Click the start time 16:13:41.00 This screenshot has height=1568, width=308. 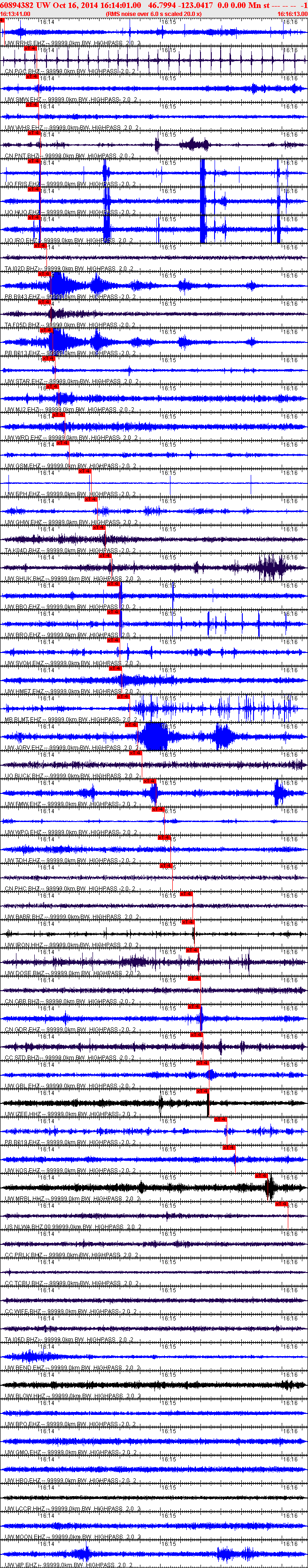[15, 14]
